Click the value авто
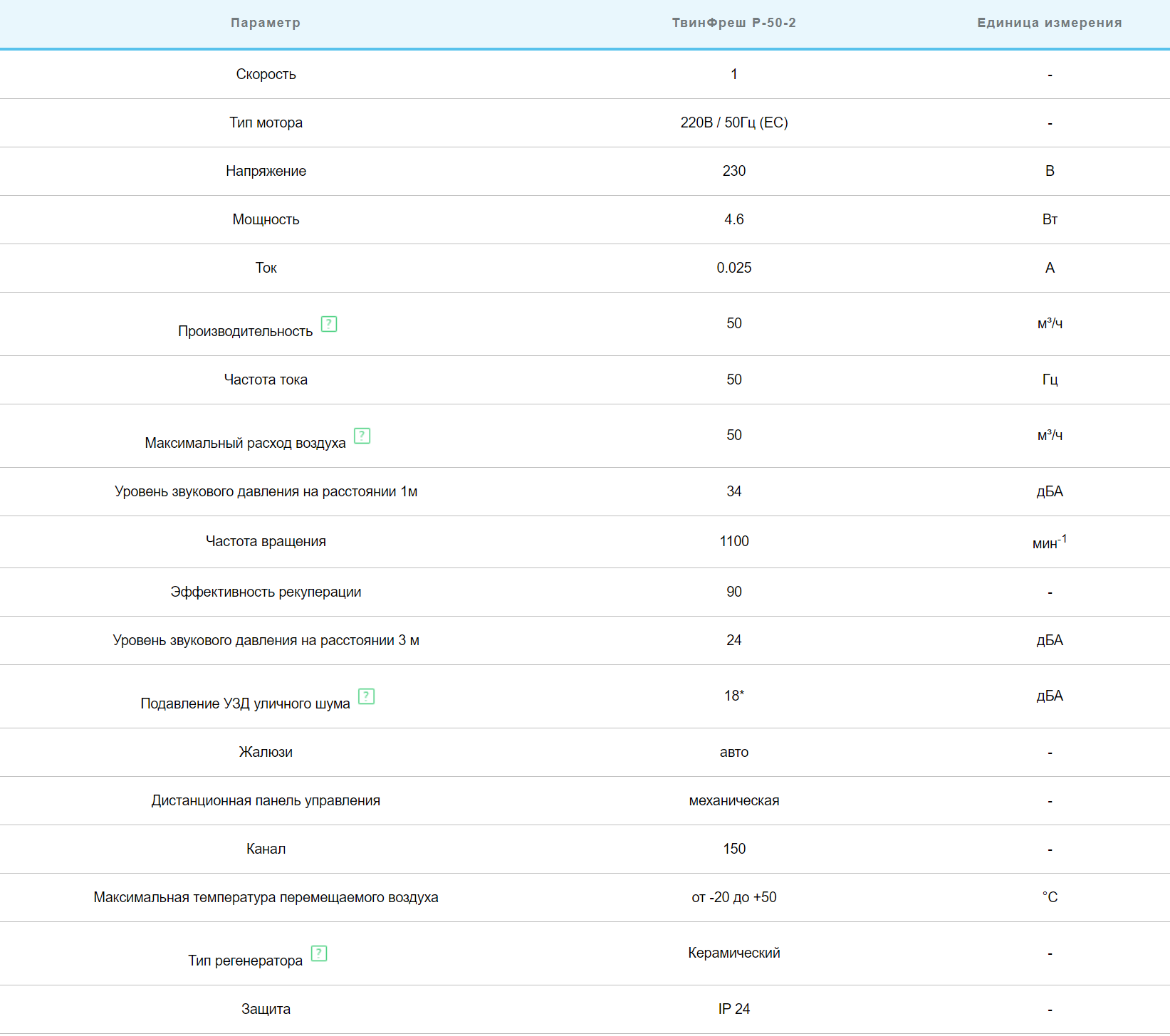The width and height of the screenshot is (1170, 1036). click(x=734, y=752)
